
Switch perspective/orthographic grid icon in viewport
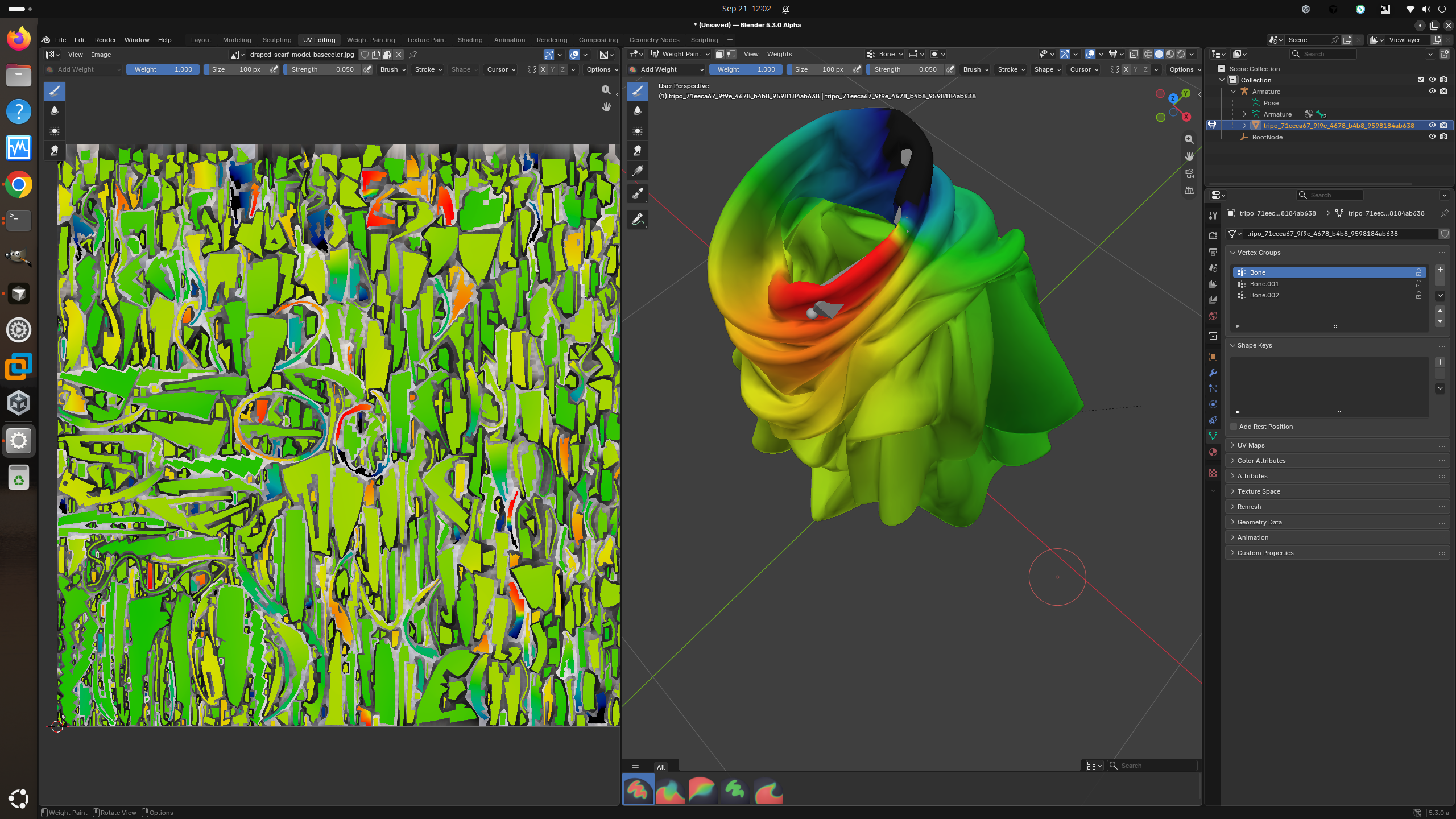tap(1189, 191)
